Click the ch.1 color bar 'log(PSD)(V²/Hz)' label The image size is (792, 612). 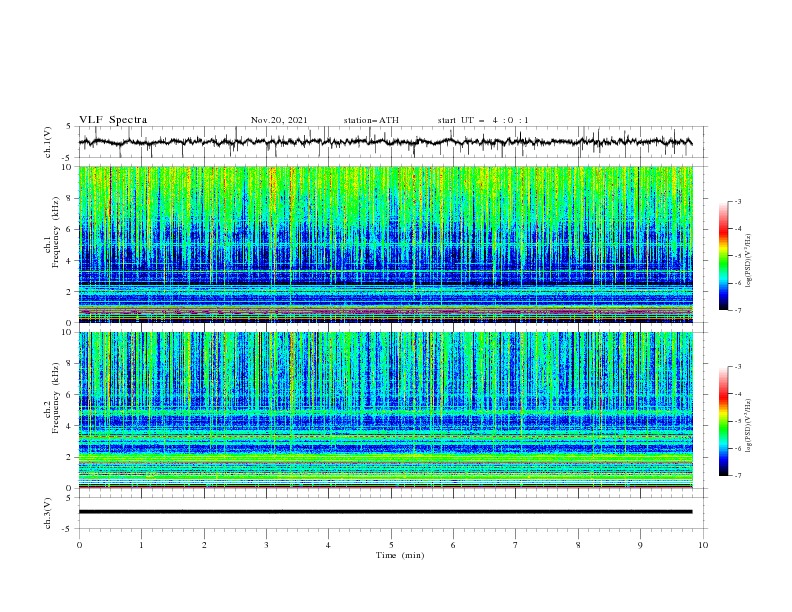coord(749,261)
